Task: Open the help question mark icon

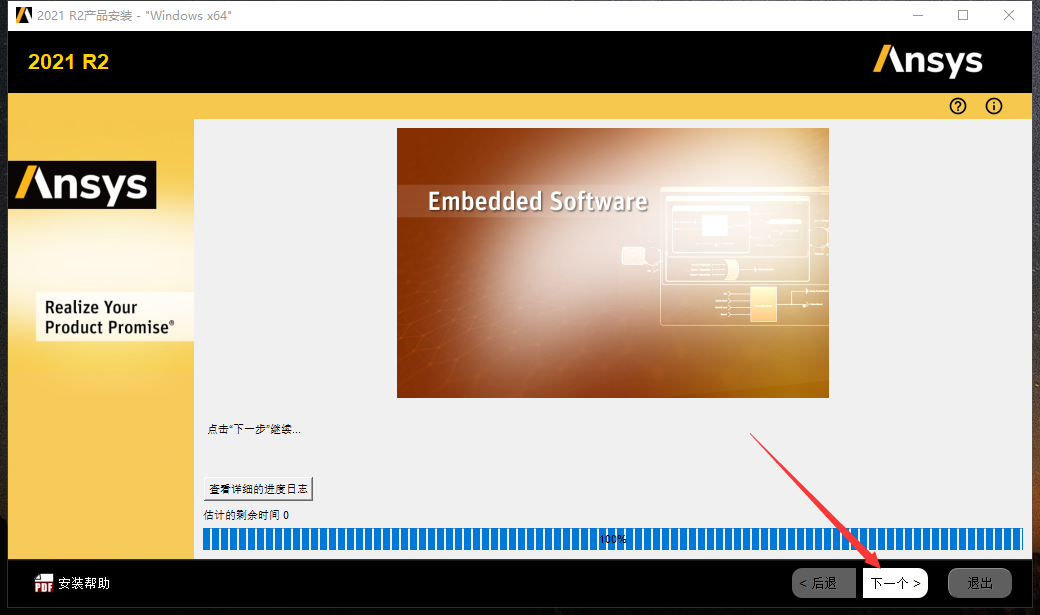Action: (957, 106)
